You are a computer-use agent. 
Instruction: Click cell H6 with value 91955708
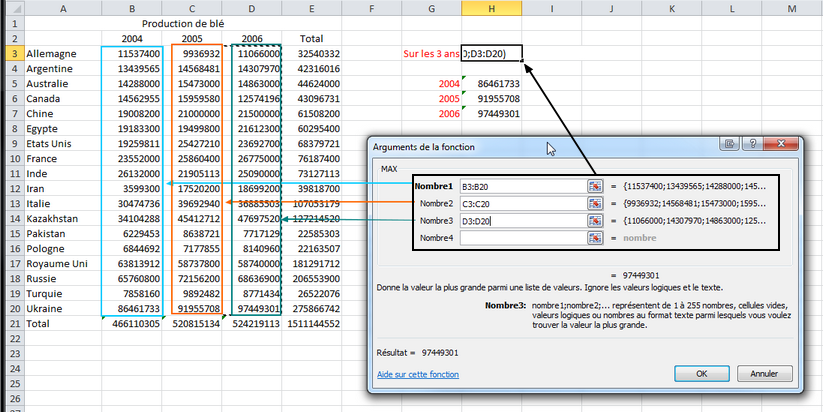click(492, 99)
